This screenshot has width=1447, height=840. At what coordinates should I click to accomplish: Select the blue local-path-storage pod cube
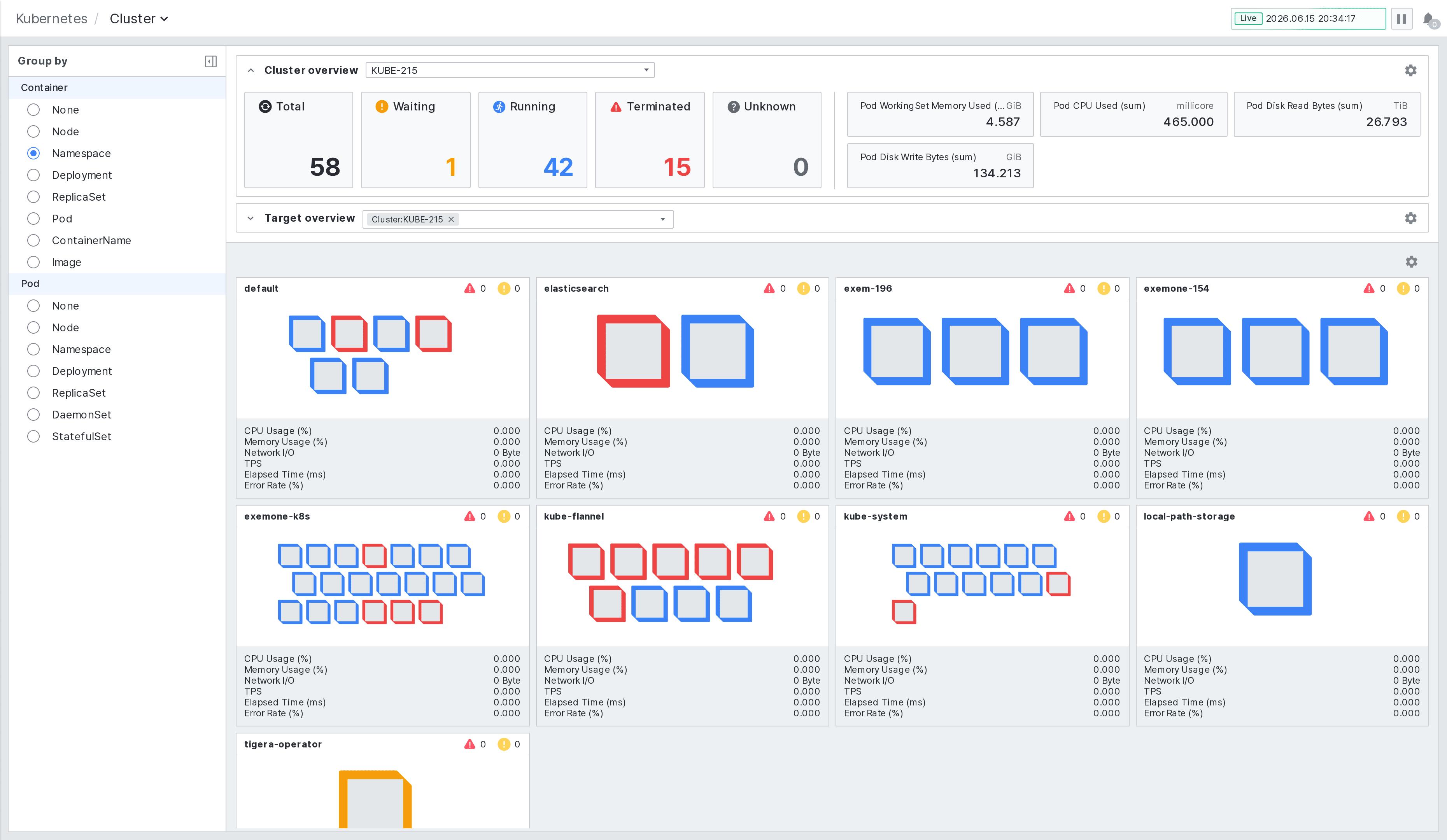click(x=1275, y=579)
